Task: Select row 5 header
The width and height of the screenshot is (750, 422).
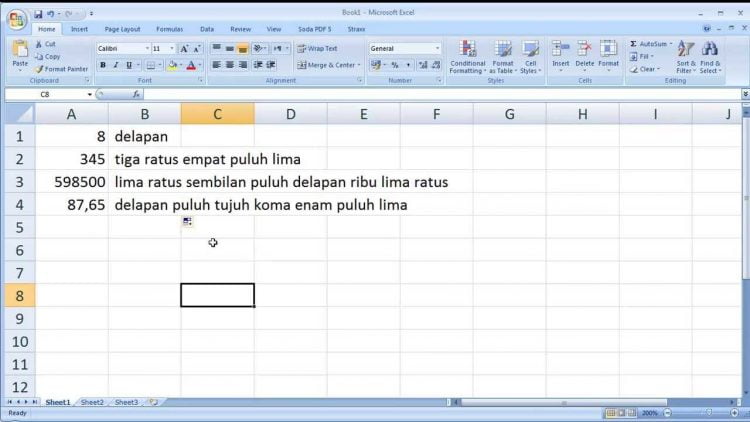Action: point(20,227)
